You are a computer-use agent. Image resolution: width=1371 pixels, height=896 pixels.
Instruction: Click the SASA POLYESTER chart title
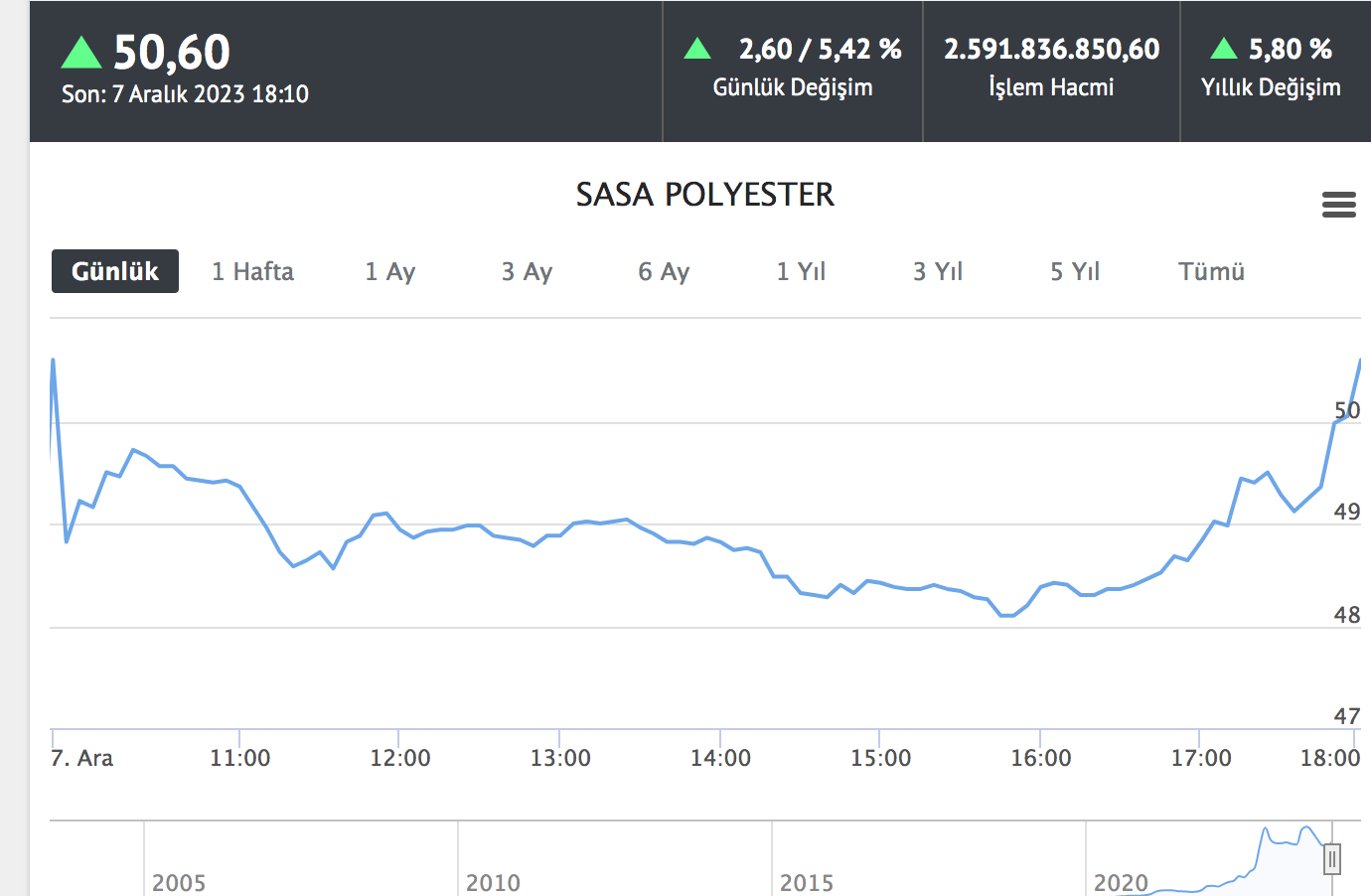point(705,194)
